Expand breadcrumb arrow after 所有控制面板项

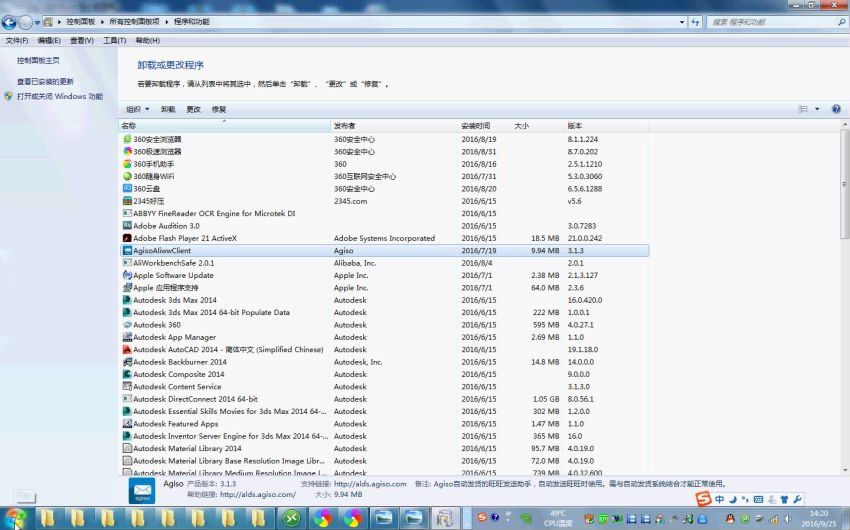coord(167,22)
